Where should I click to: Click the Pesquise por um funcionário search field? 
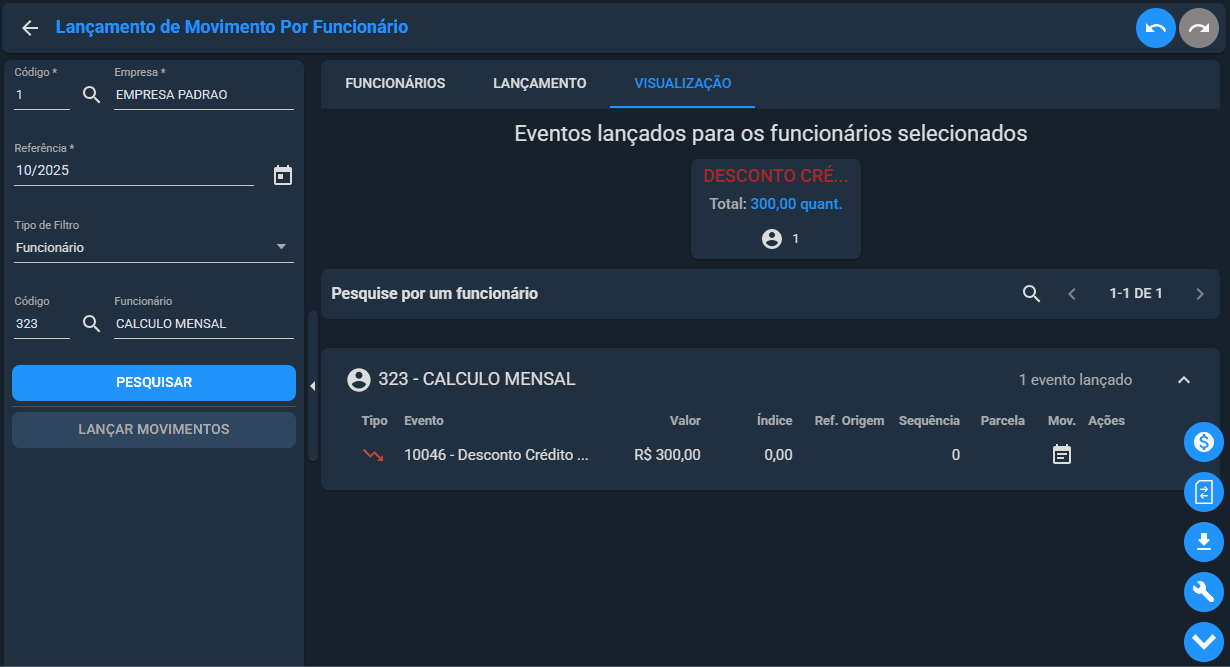tap(670, 294)
